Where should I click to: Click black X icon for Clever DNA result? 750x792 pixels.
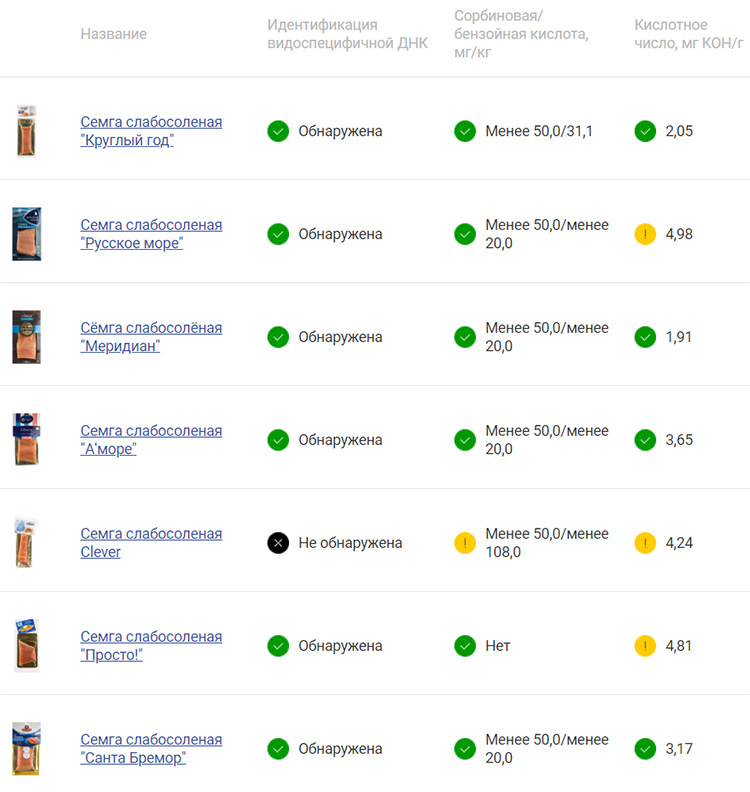tap(278, 543)
